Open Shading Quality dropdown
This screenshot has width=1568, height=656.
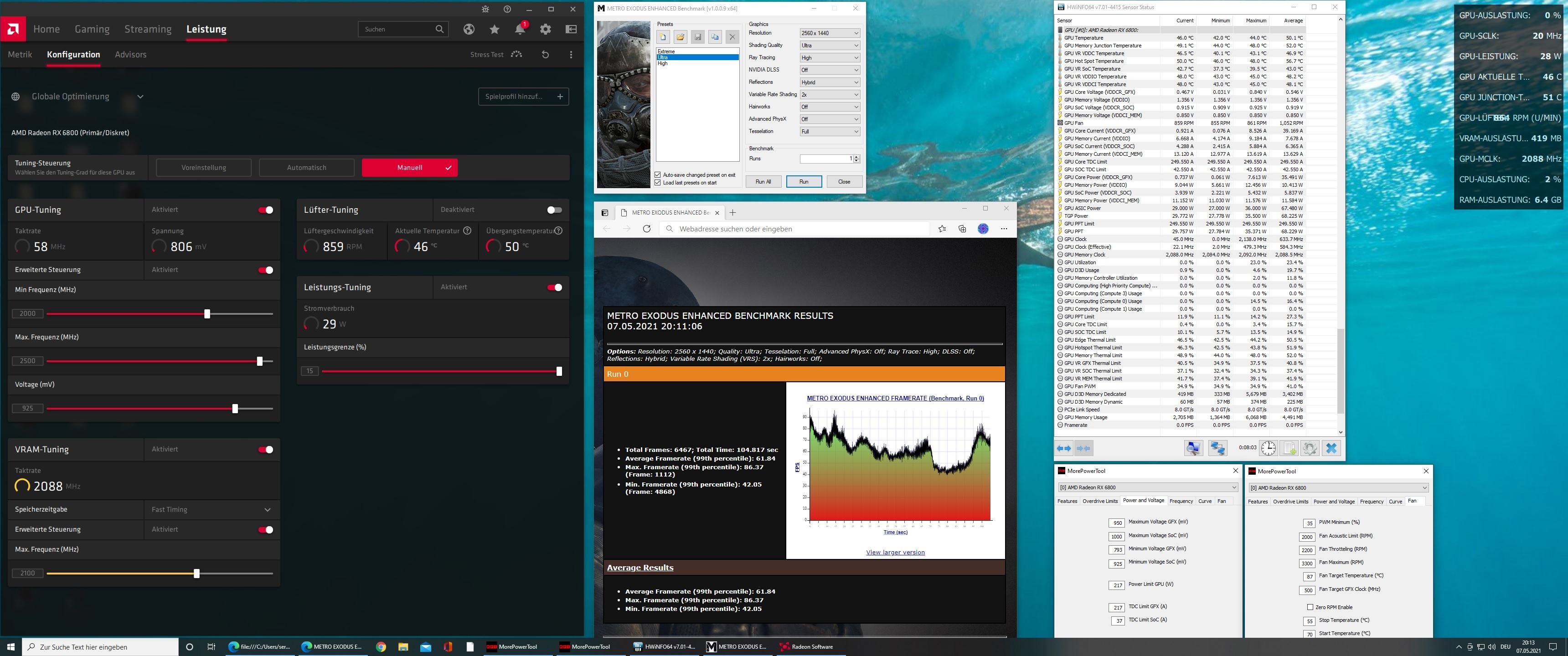830,45
